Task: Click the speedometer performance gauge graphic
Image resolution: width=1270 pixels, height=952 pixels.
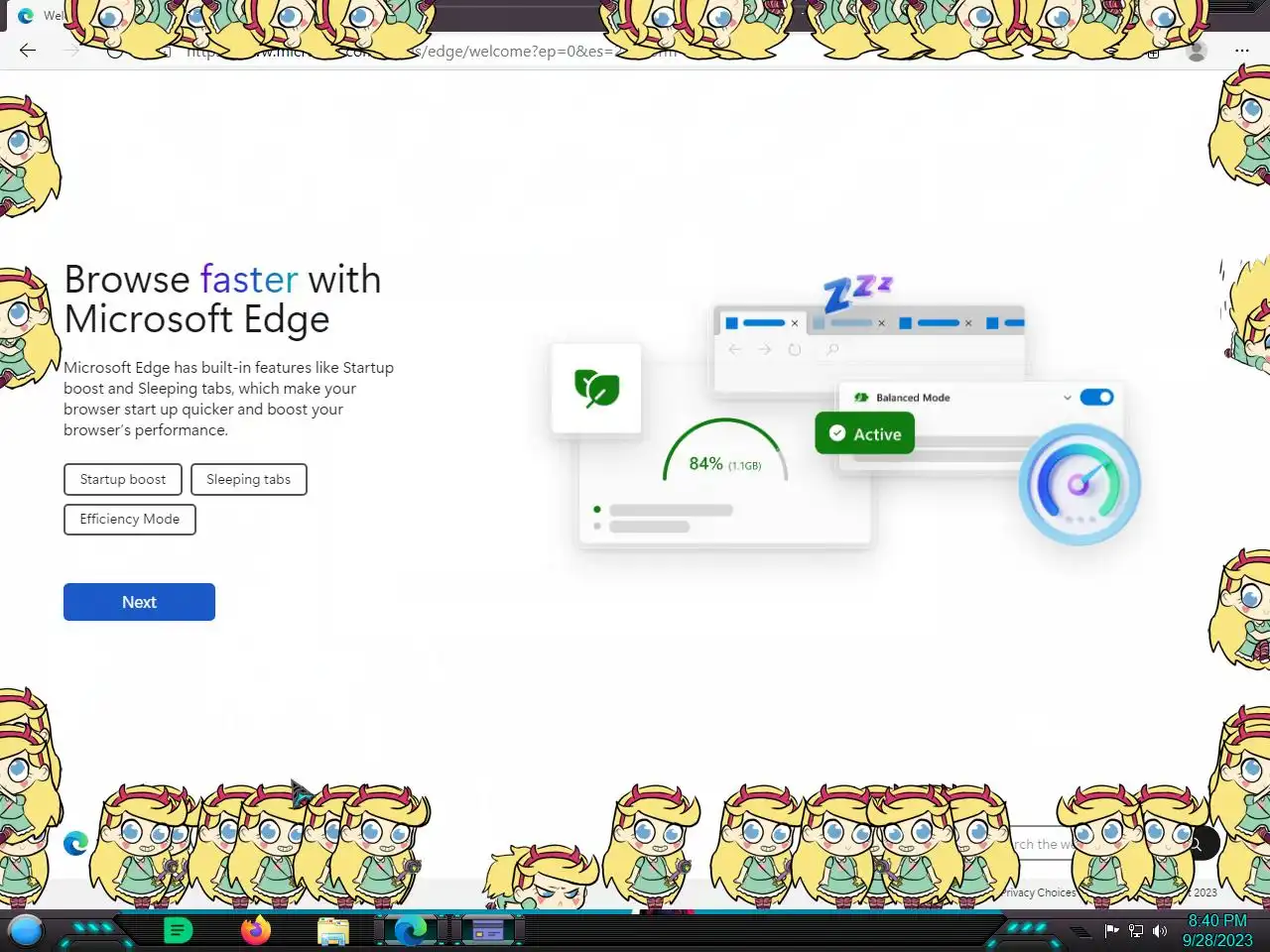Action: click(1079, 484)
